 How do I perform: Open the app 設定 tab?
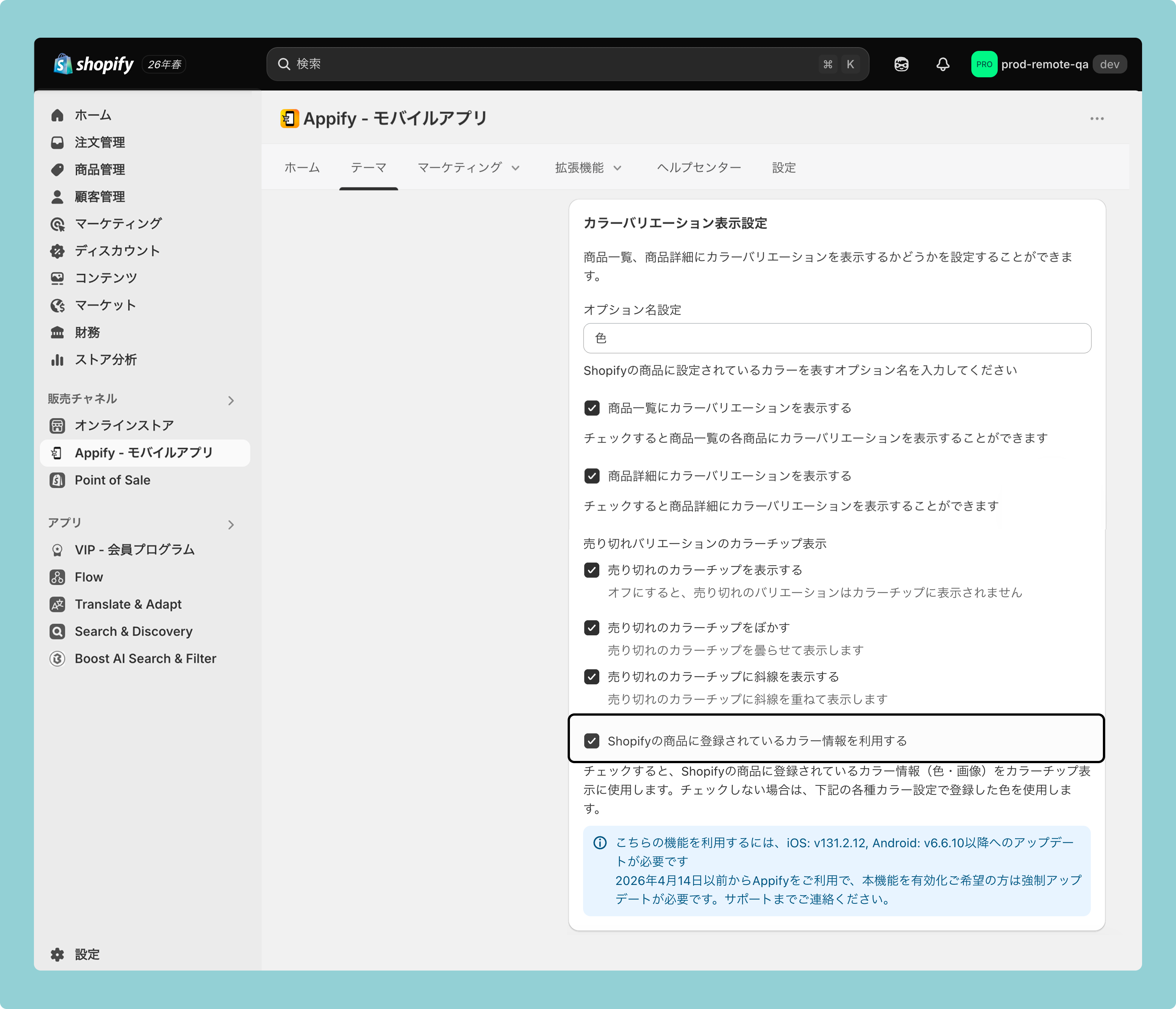click(x=784, y=167)
